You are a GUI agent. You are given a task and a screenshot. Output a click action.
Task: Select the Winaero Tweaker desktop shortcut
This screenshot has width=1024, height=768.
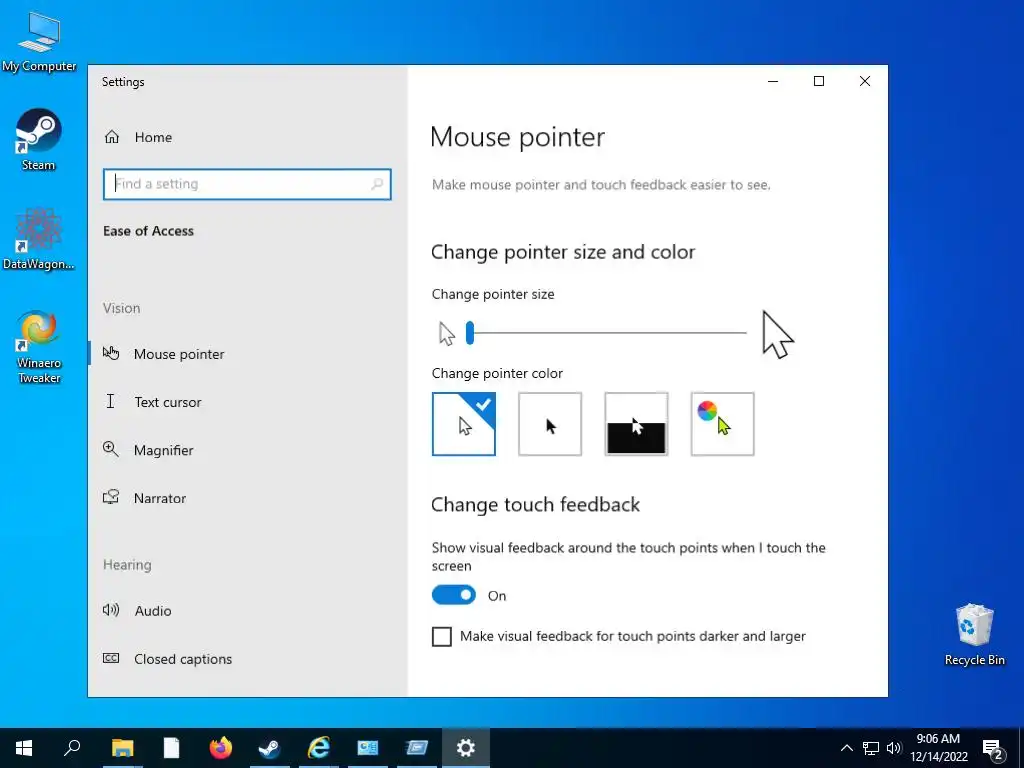coord(39,347)
